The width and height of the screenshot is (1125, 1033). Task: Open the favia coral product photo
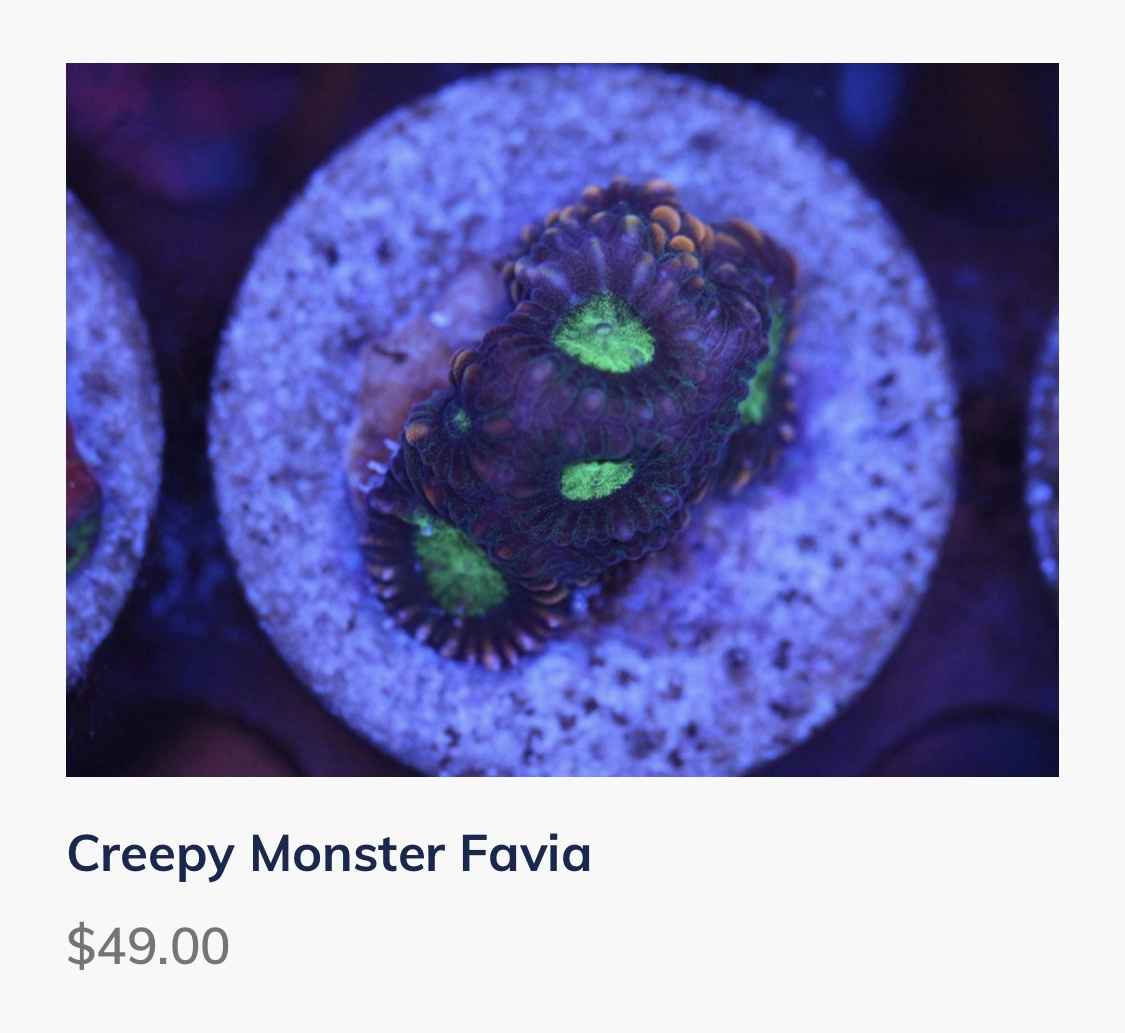point(562,420)
